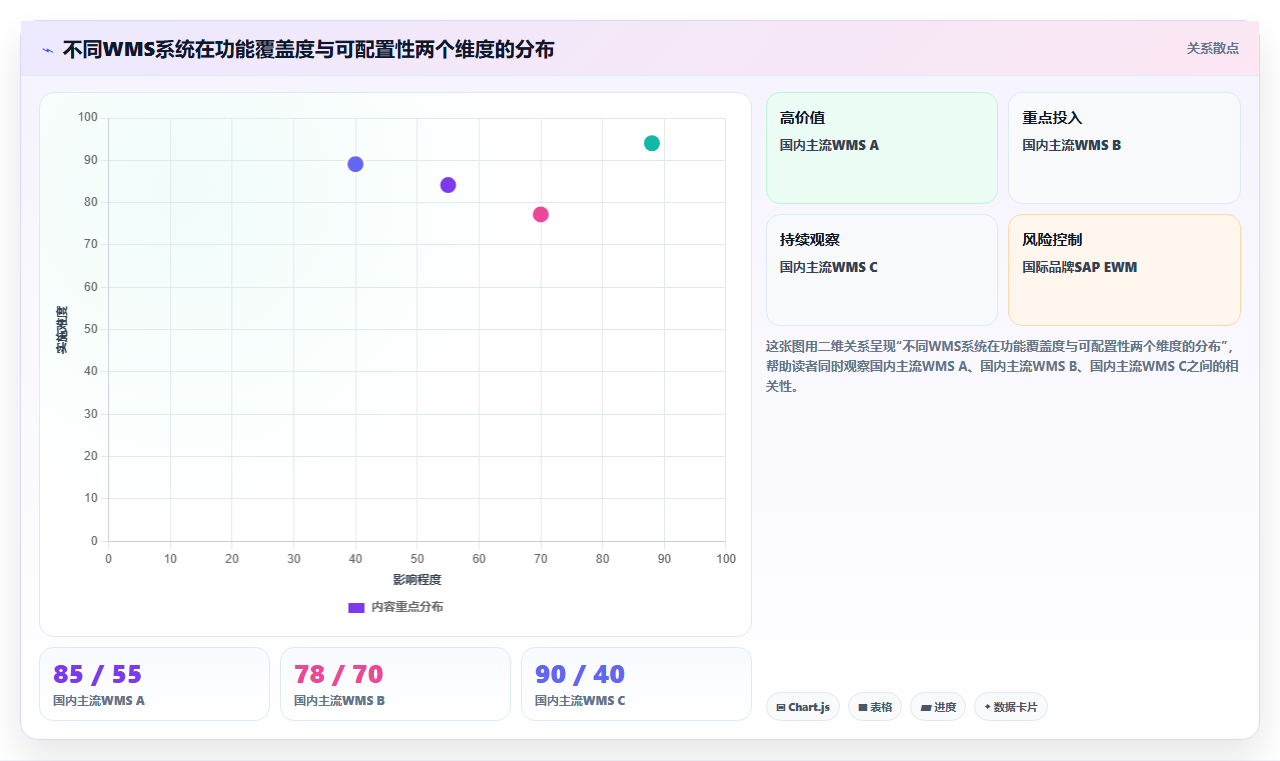This screenshot has width=1280, height=761.
Task: Click the 进度 tag icon
Action: [x=926, y=708]
